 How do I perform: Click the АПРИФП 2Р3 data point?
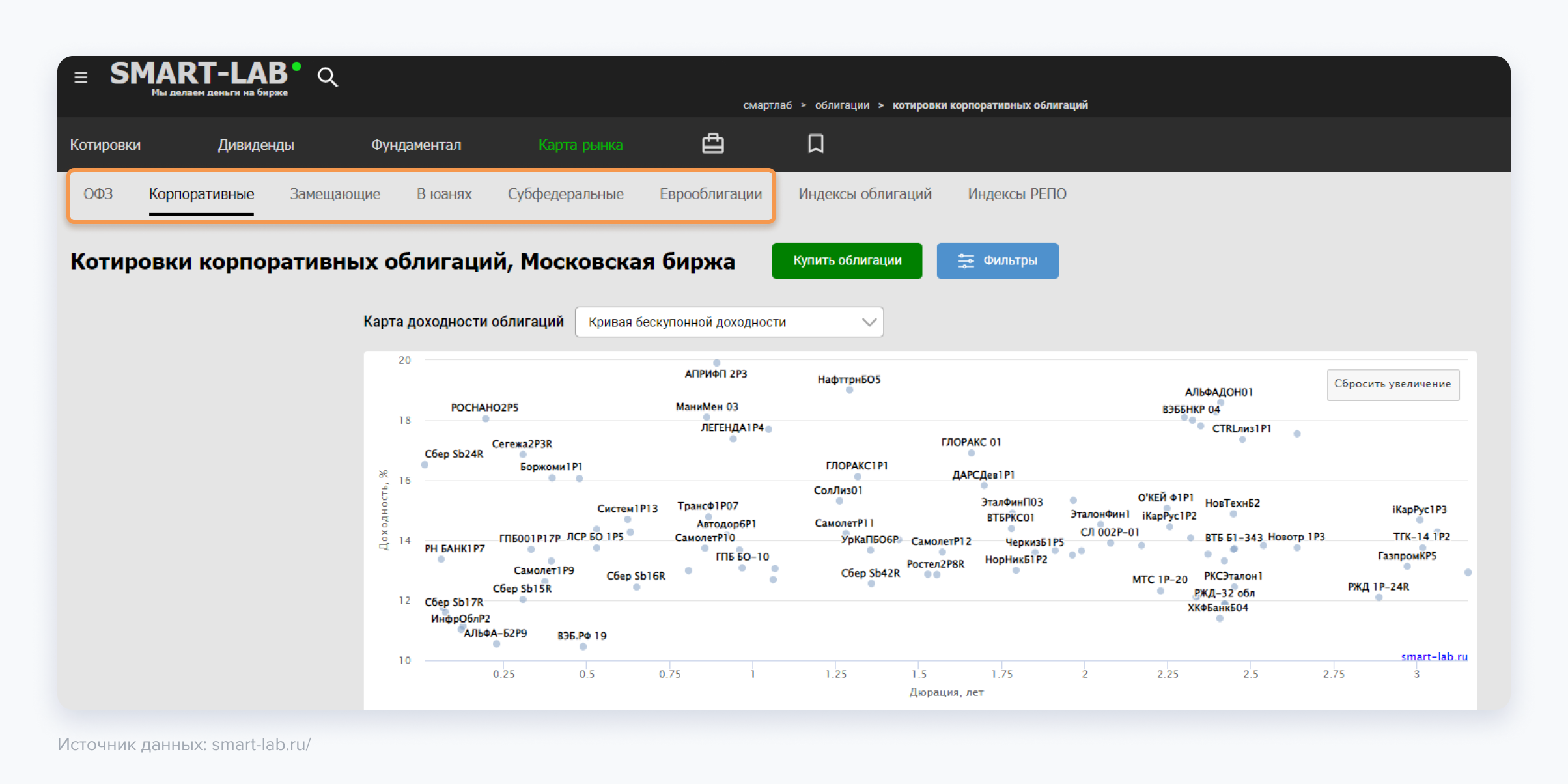point(716,363)
